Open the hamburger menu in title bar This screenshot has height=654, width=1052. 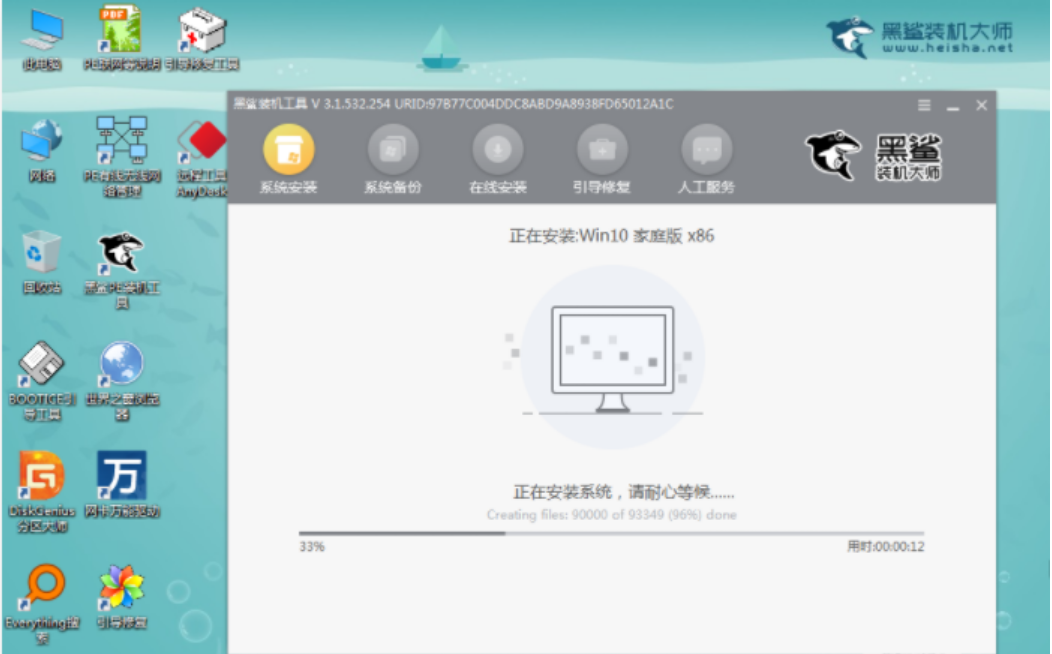point(924,105)
